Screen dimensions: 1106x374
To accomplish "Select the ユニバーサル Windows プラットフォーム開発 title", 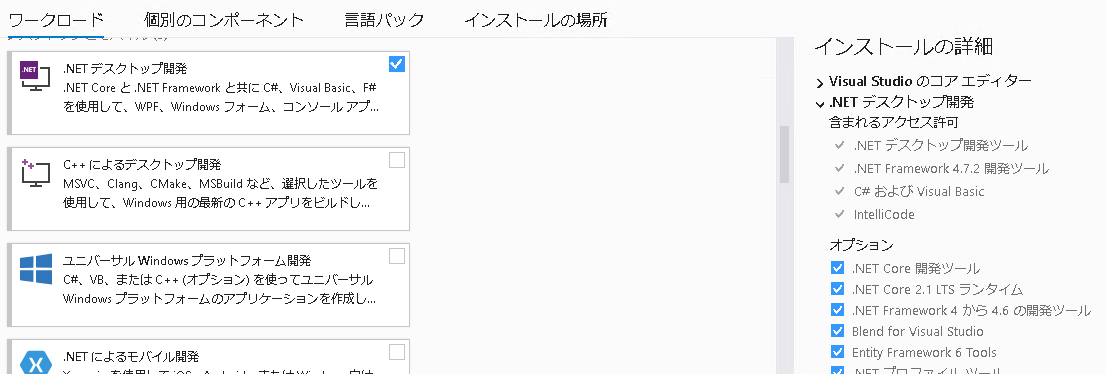I will [x=187, y=260].
